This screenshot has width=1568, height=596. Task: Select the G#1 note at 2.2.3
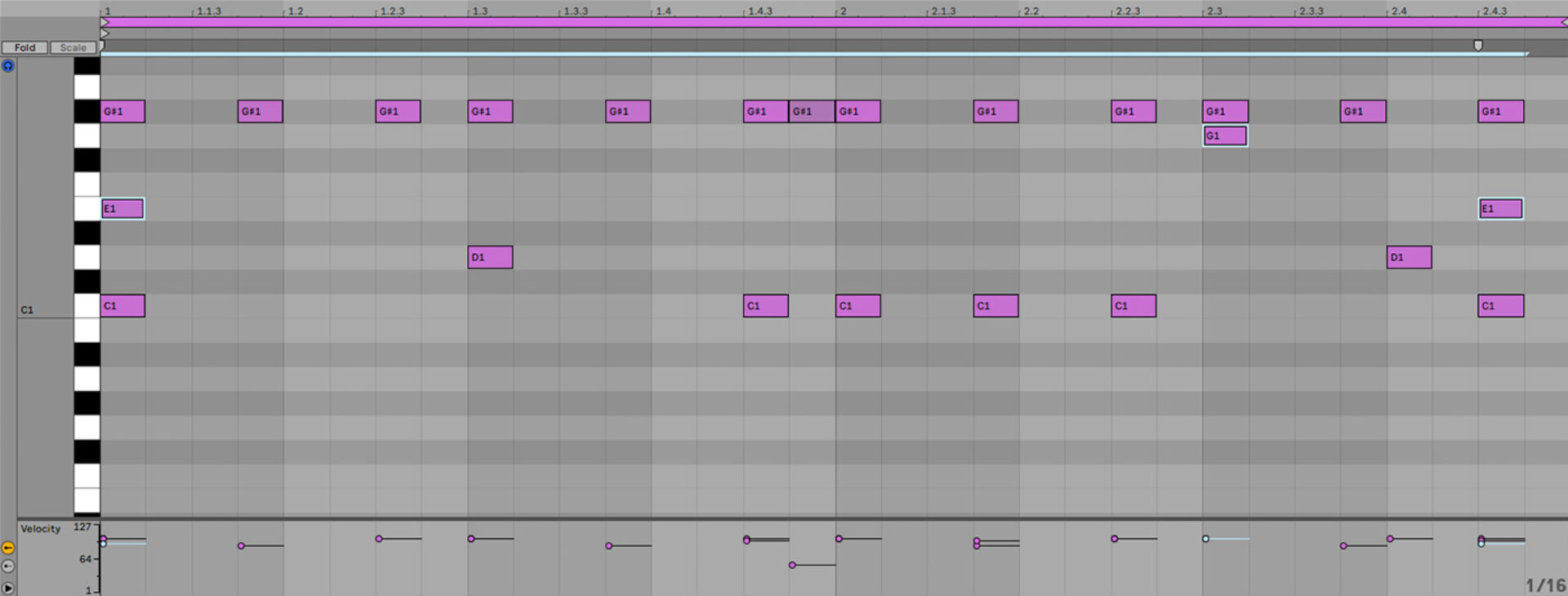(x=1134, y=111)
